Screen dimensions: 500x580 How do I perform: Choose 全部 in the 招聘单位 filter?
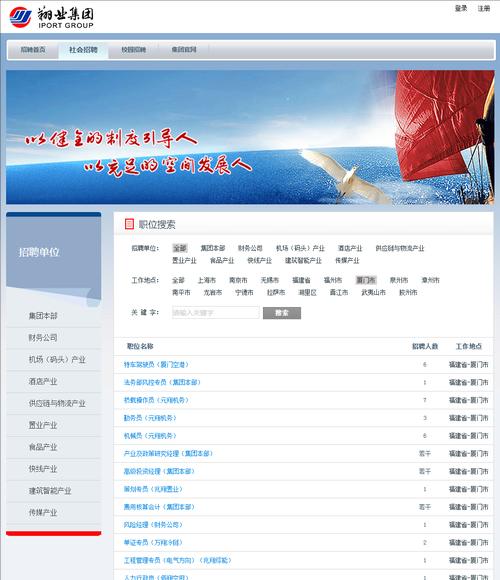tap(180, 248)
